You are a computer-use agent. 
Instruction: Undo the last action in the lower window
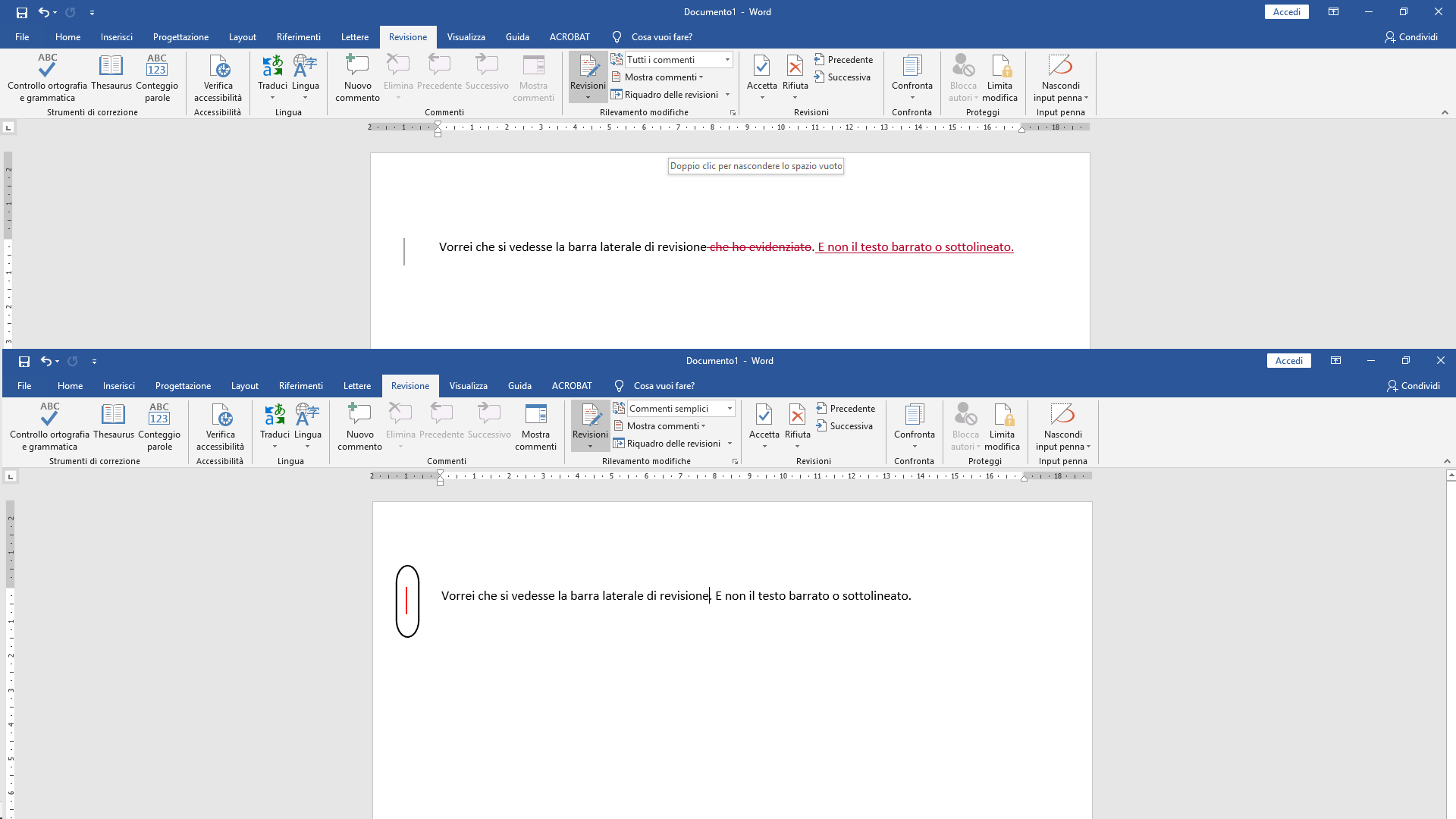[46, 361]
